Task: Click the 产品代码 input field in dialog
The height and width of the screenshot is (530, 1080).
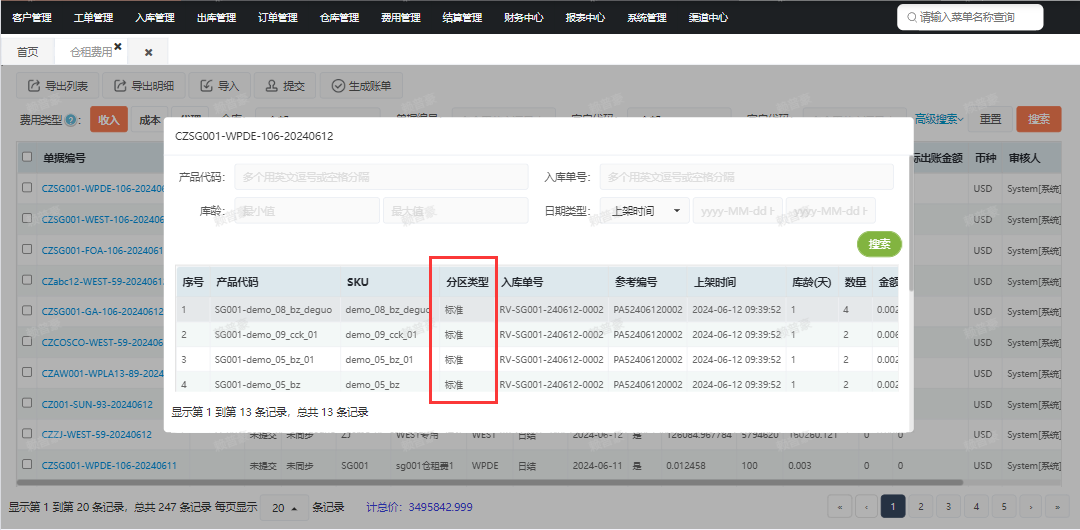Action: tap(382, 177)
